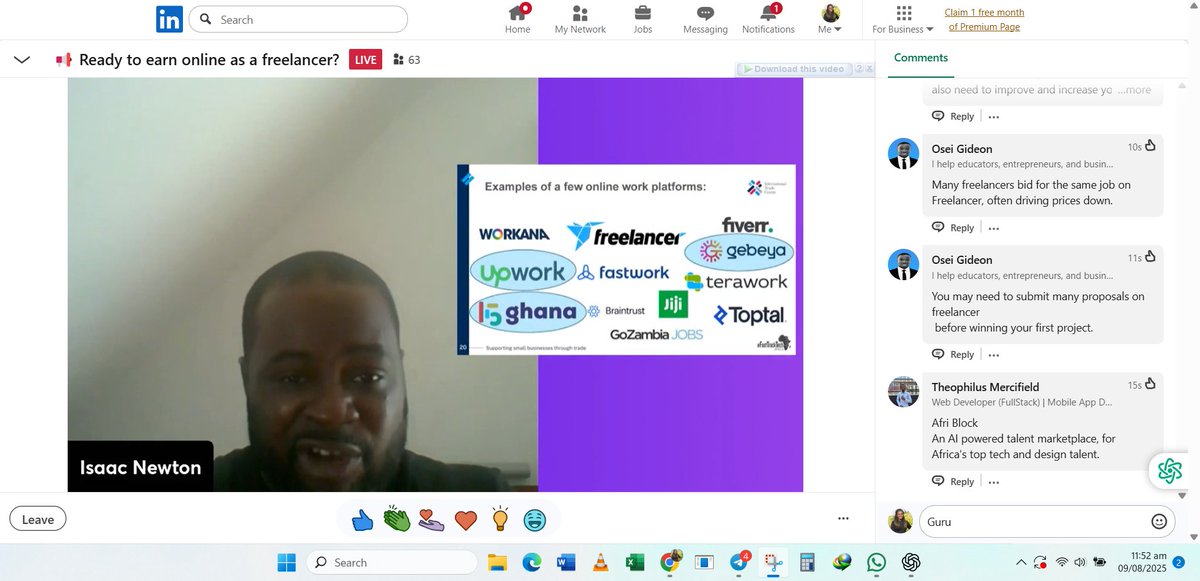
Task: Send a Celebrate clapping reaction
Action: click(397, 520)
